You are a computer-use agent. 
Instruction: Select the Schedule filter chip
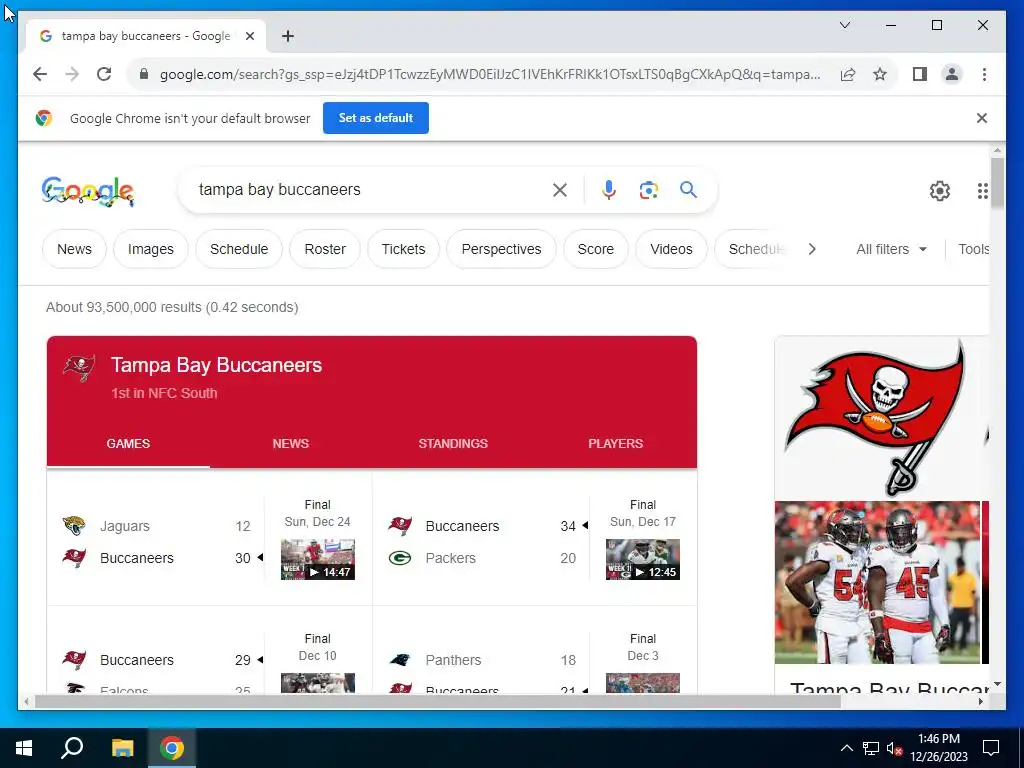tap(239, 249)
